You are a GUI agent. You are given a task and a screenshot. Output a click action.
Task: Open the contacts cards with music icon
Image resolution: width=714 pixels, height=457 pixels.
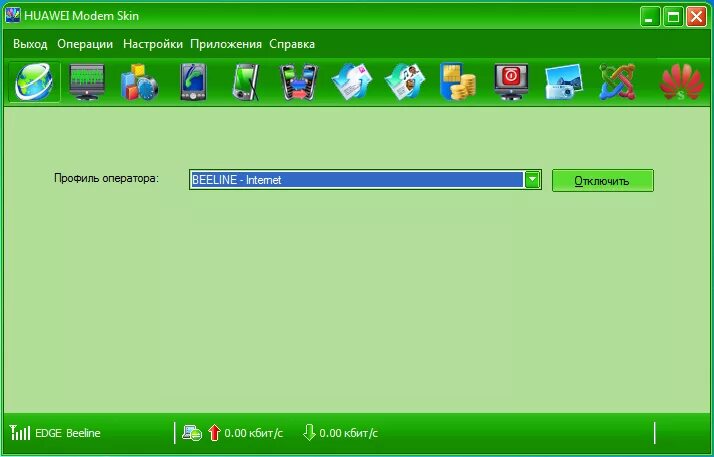pos(405,82)
